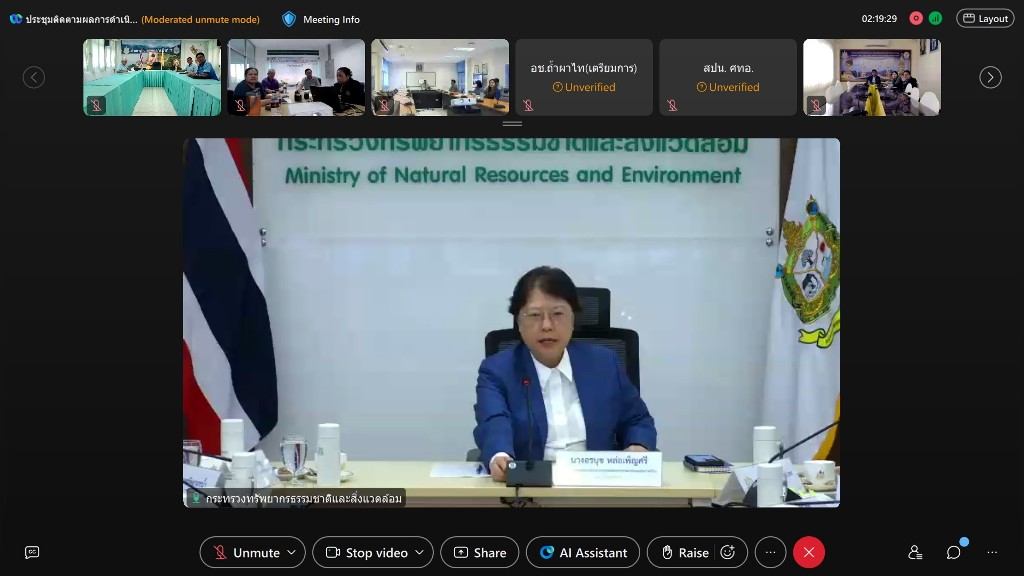
Task: Open the chat panel
Action: point(953,552)
